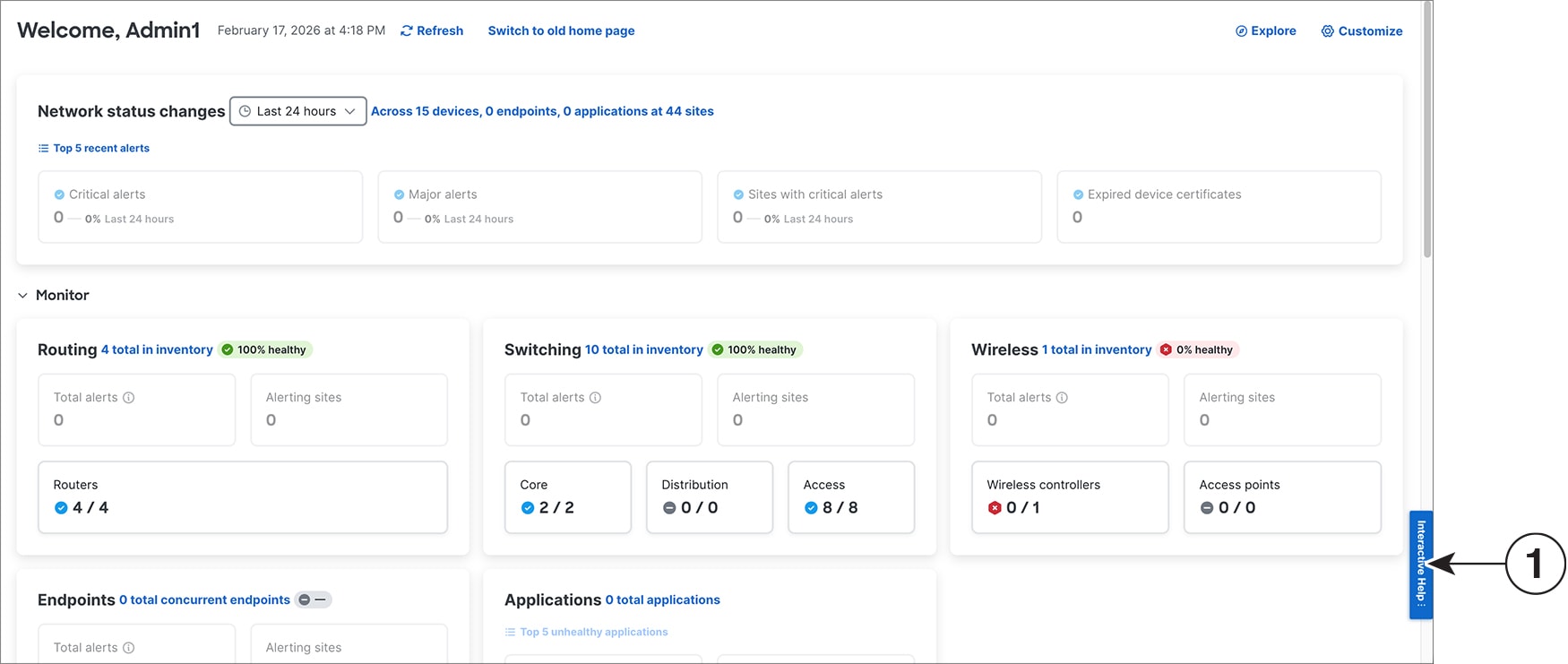This screenshot has height=664, width=1568.
Task: Open 0 total applications link
Action: 662,599
